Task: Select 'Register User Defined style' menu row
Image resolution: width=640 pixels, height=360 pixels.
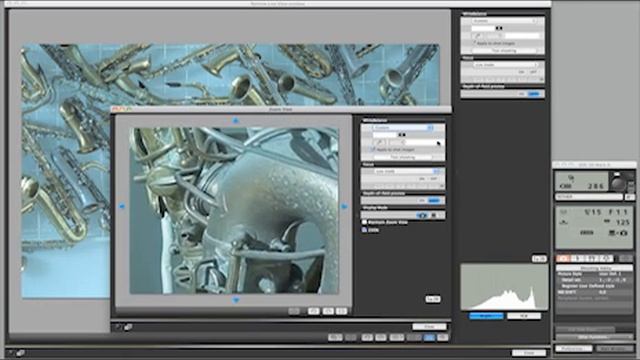Action: click(x=594, y=286)
